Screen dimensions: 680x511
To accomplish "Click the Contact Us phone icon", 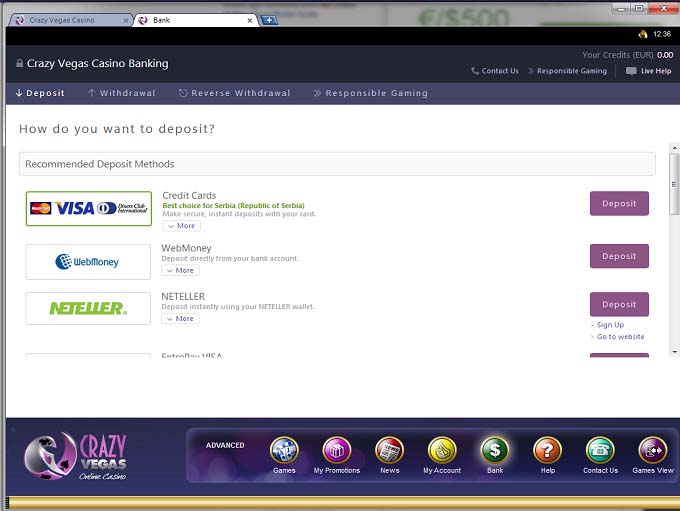I will point(600,451).
